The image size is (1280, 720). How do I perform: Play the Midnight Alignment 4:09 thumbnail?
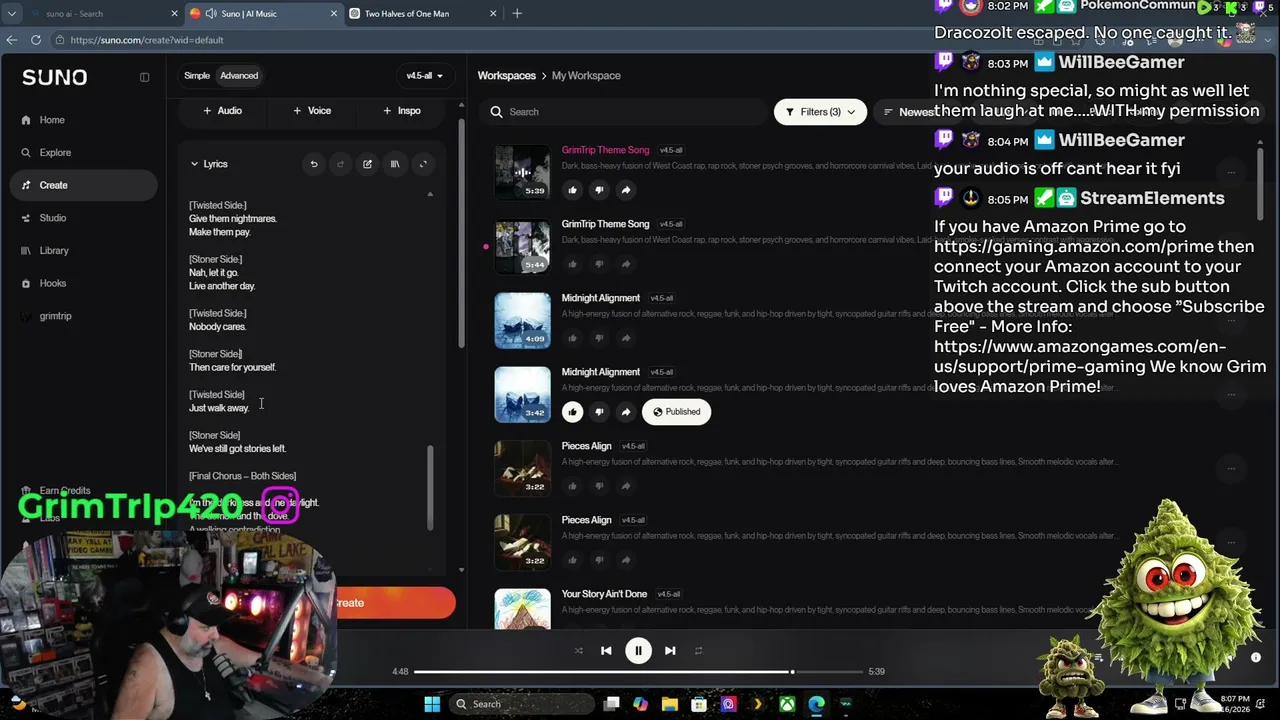(522, 320)
